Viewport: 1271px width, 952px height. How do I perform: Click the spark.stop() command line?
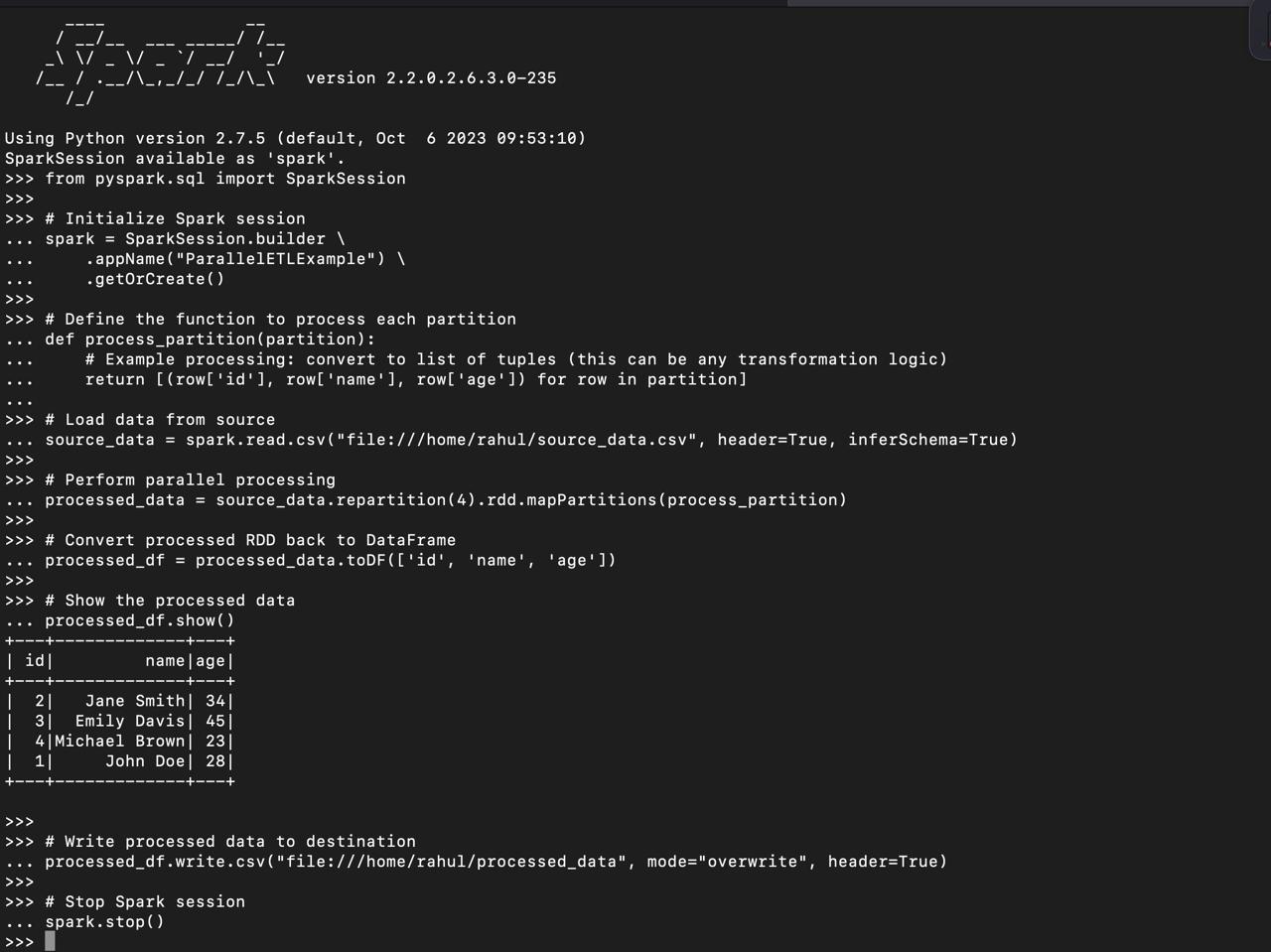pyautogui.click(x=104, y=921)
